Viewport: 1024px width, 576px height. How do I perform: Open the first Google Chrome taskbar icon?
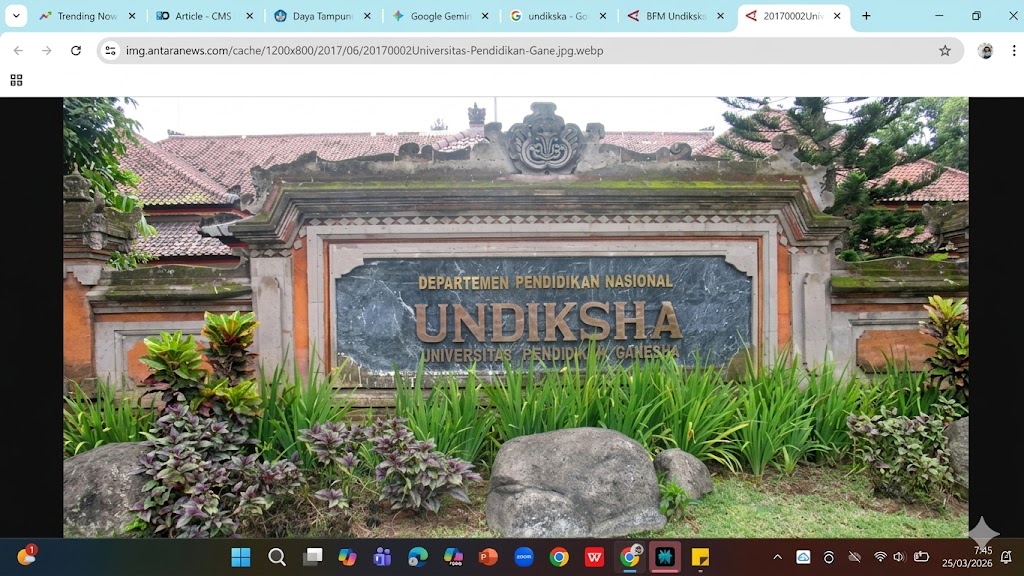tap(559, 557)
